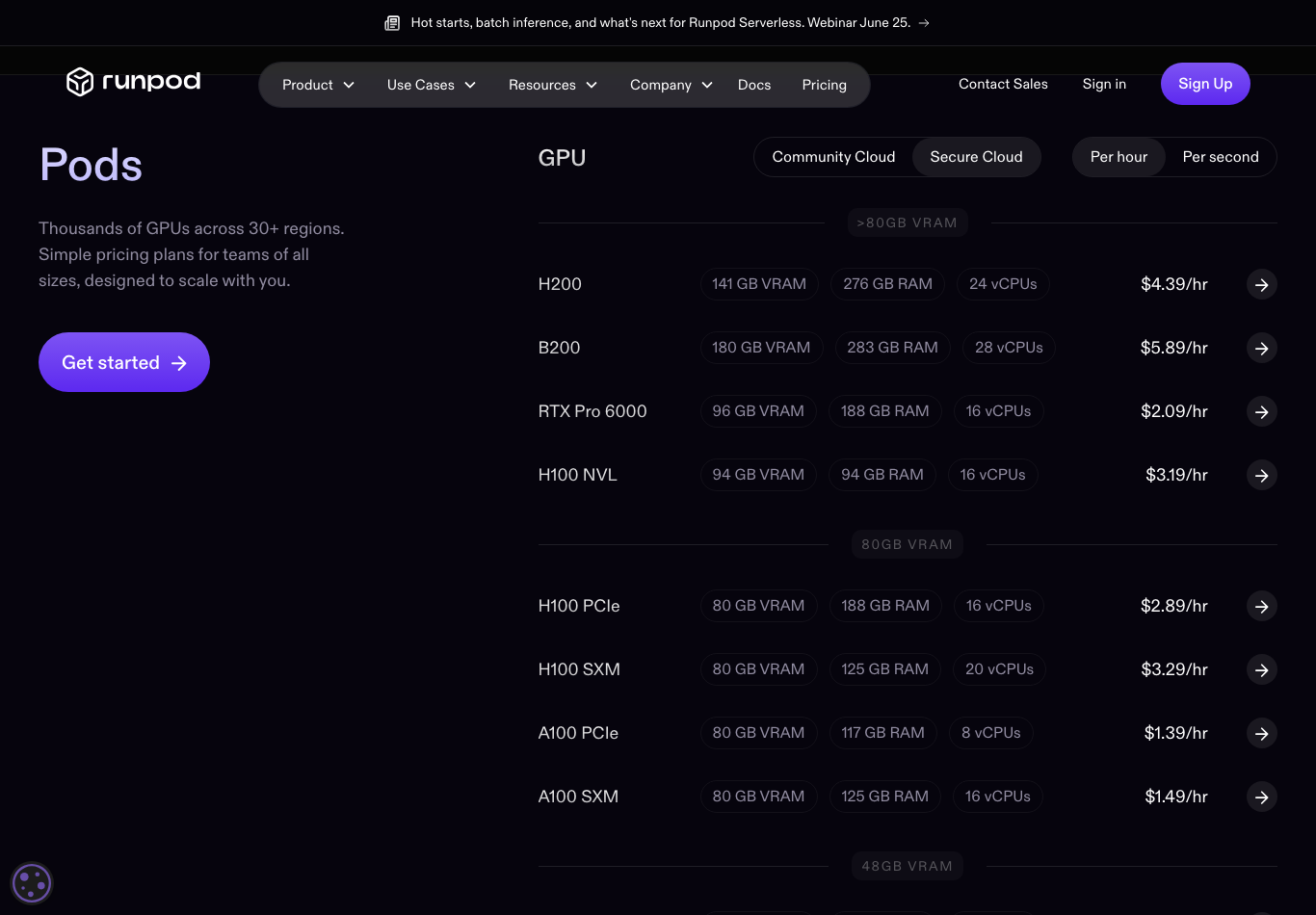Click the H200 GPU name
The image size is (1316, 915).
pos(560,284)
